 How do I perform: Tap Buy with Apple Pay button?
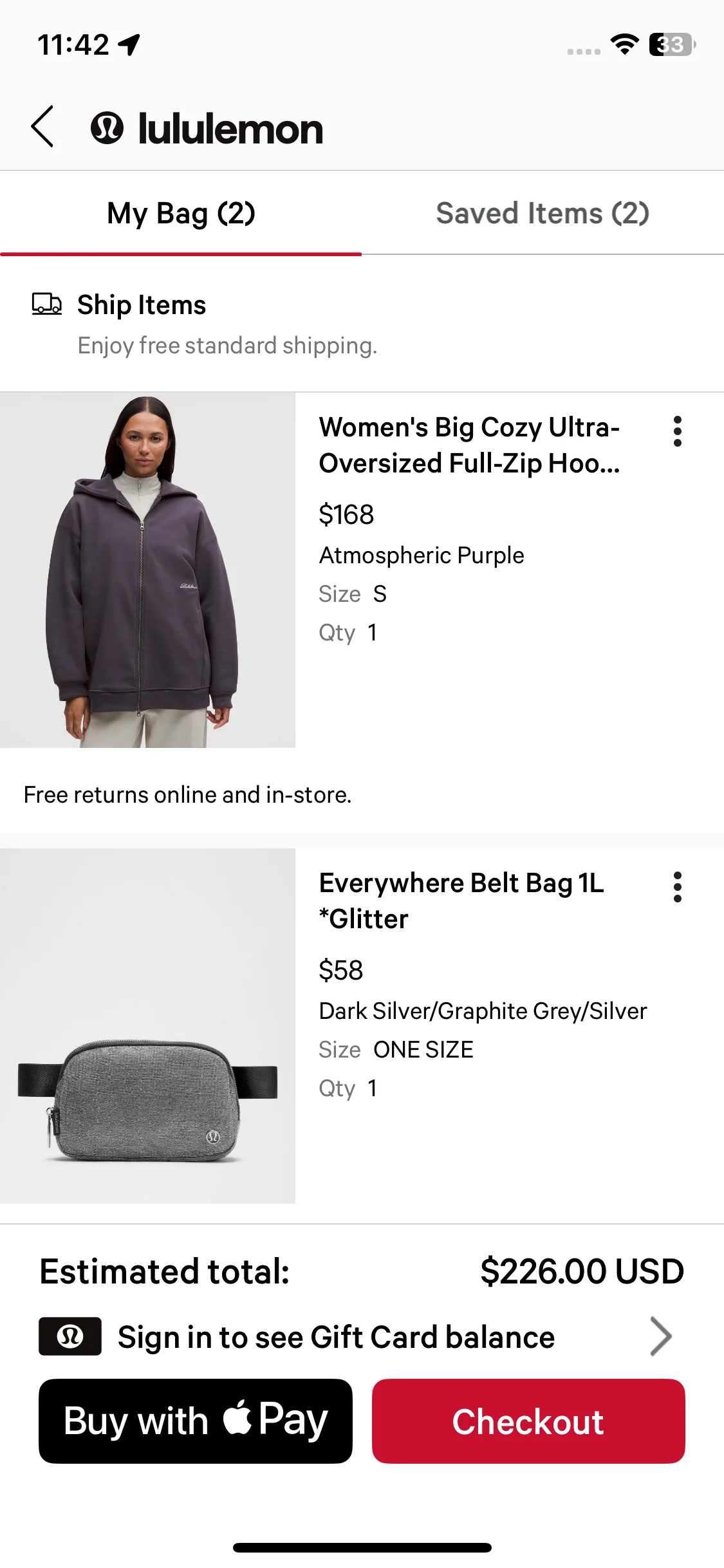[196, 1421]
